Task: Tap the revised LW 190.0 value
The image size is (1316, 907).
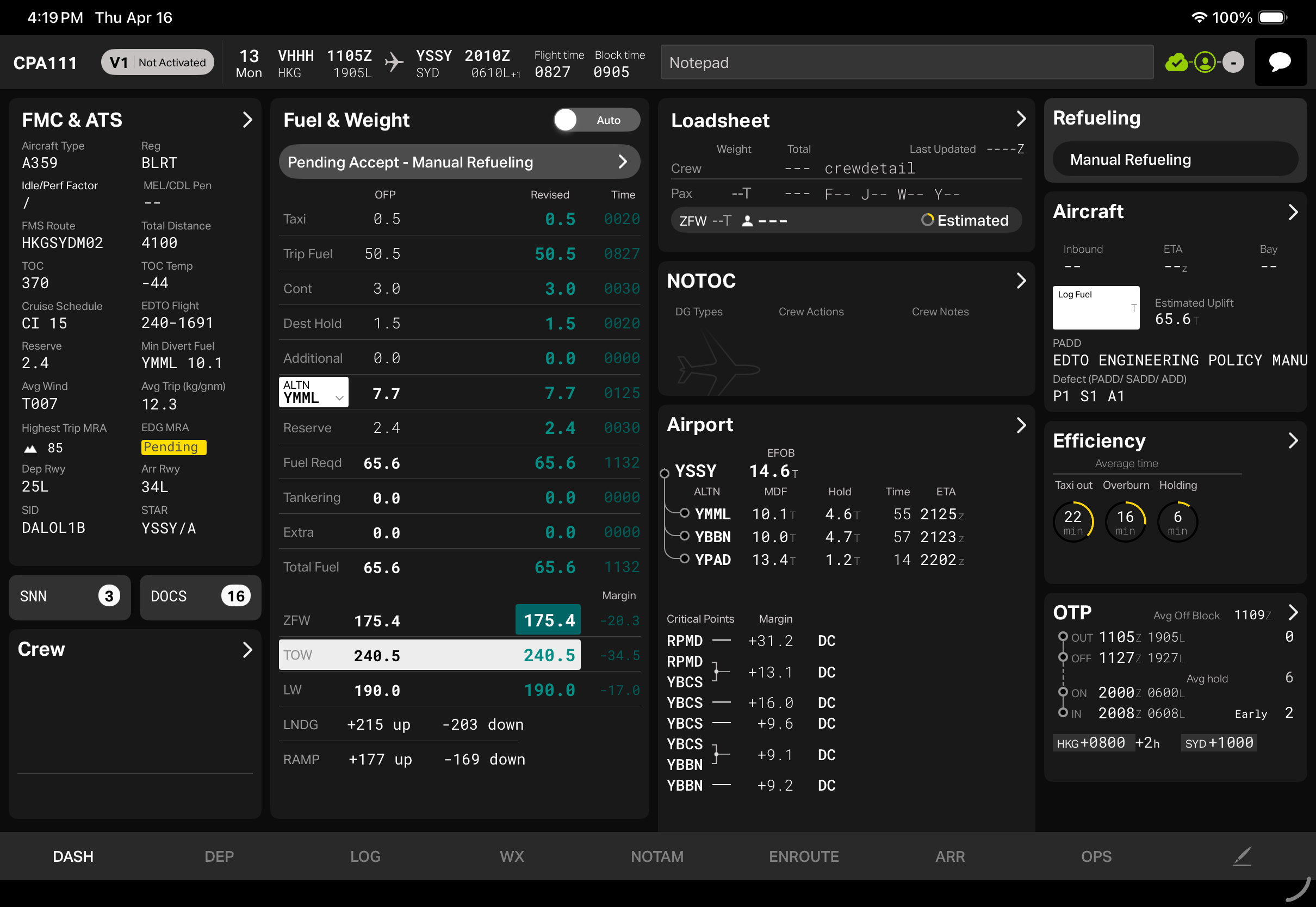Action: point(549,691)
